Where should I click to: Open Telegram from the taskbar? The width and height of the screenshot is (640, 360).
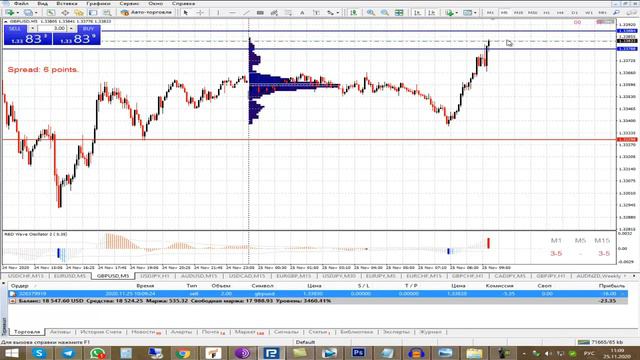point(68,353)
